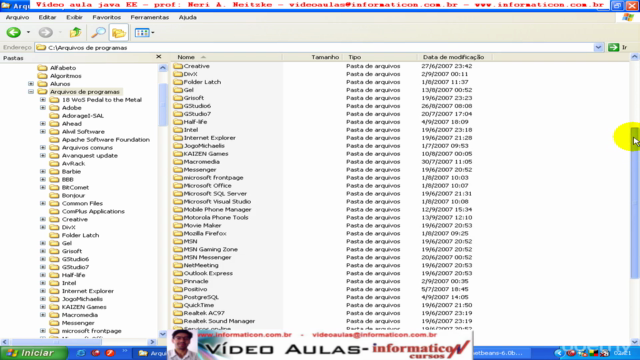Open the Ajuda menu
Viewport: 640px width, 360px height.
click(187, 17)
